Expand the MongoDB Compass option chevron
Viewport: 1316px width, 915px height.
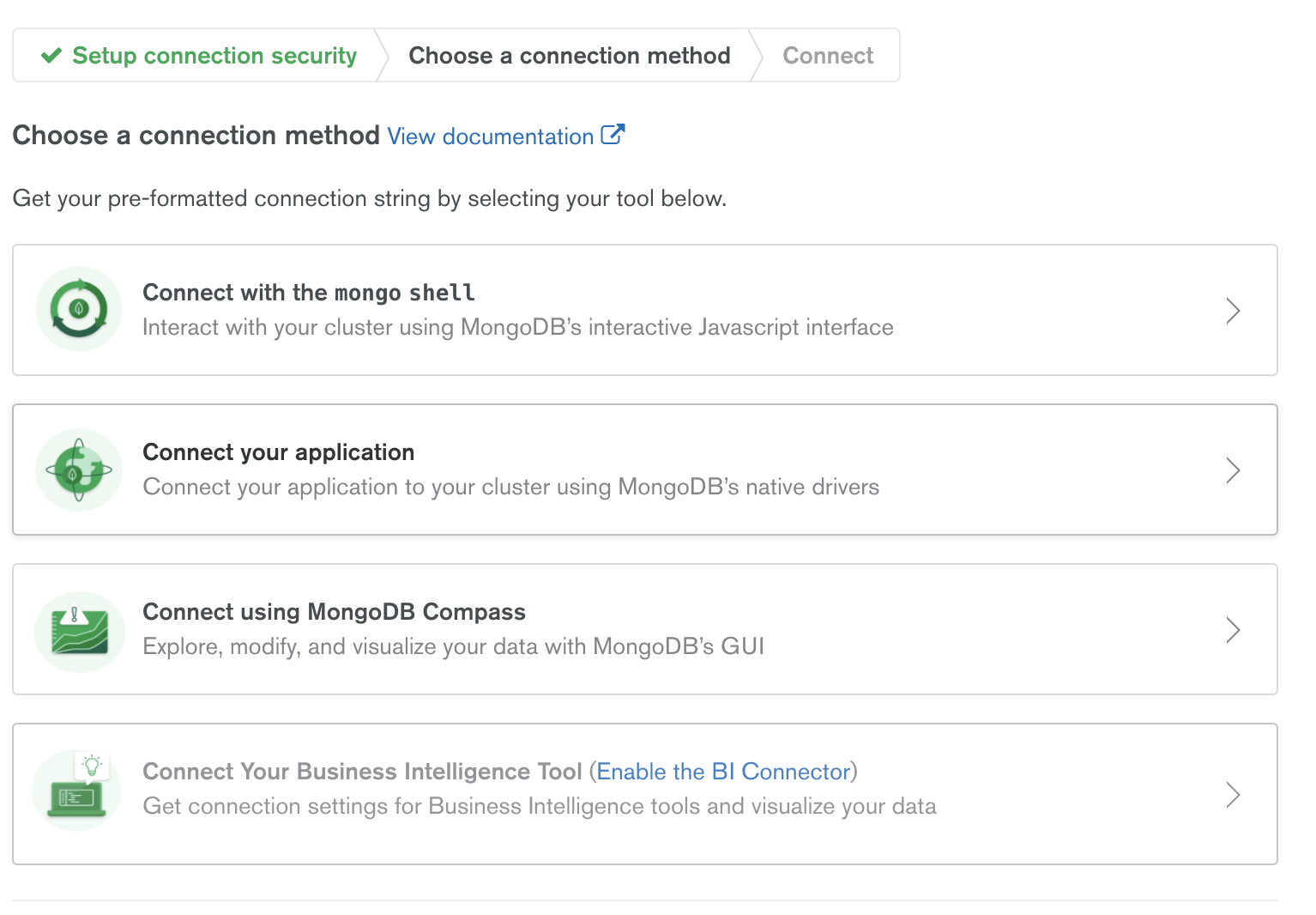tap(1233, 630)
